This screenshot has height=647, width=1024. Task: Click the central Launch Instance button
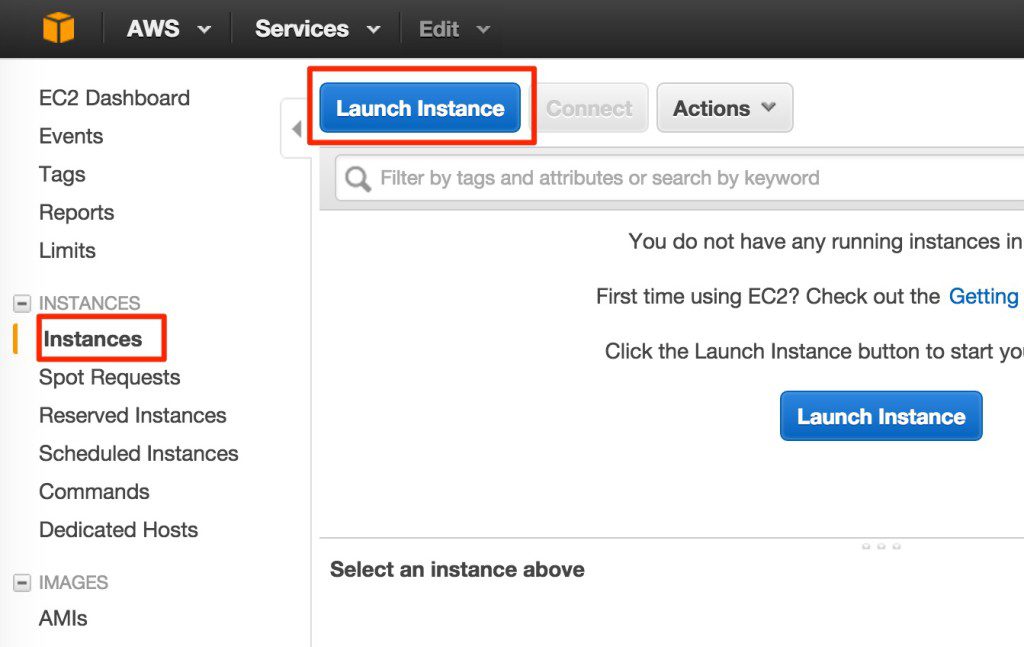tap(880, 416)
